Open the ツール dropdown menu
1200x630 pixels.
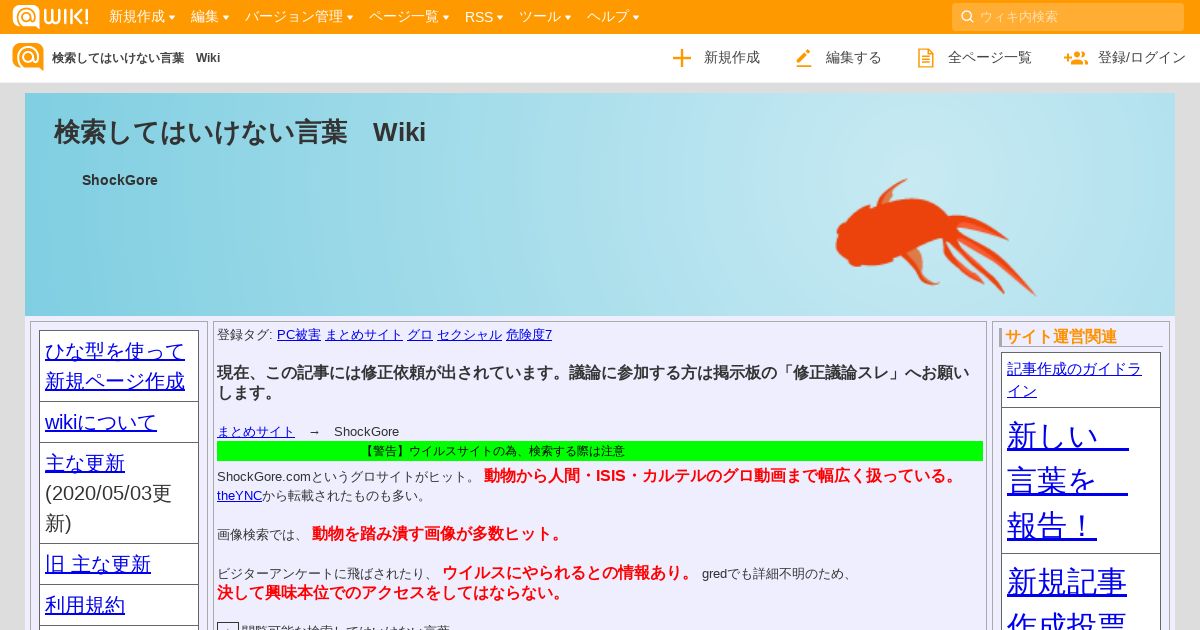pyautogui.click(x=545, y=16)
